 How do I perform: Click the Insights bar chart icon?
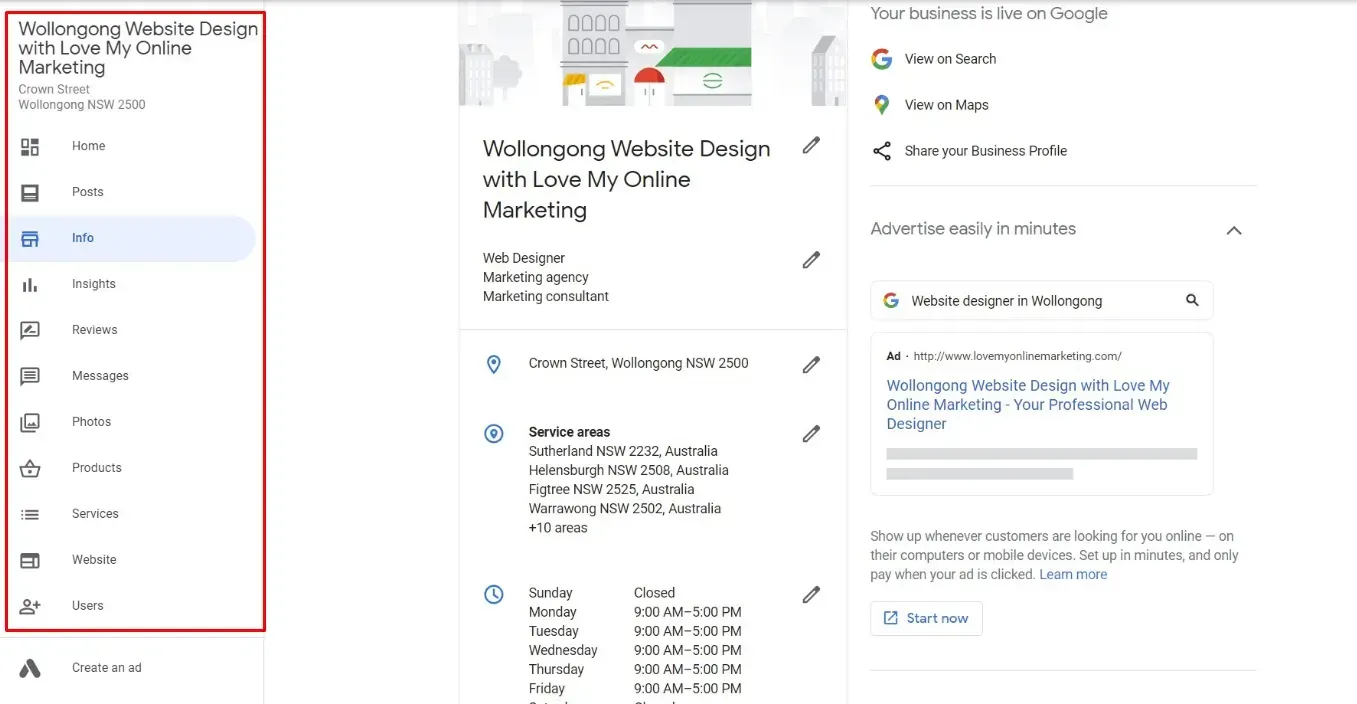pos(30,285)
